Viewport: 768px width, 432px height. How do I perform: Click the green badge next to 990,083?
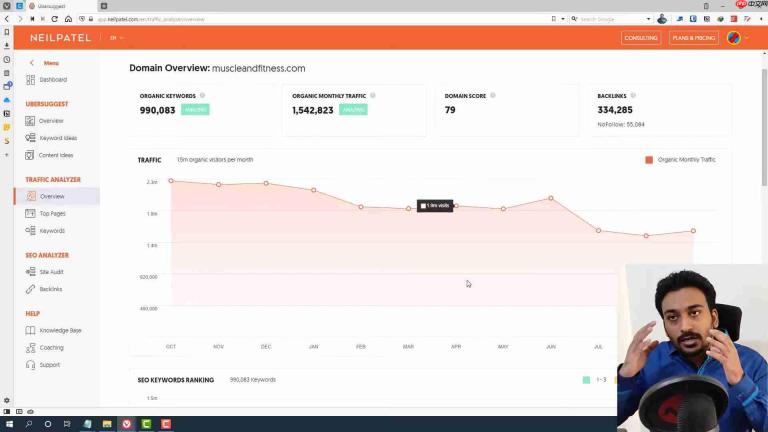pyautogui.click(x=195, y=110)
